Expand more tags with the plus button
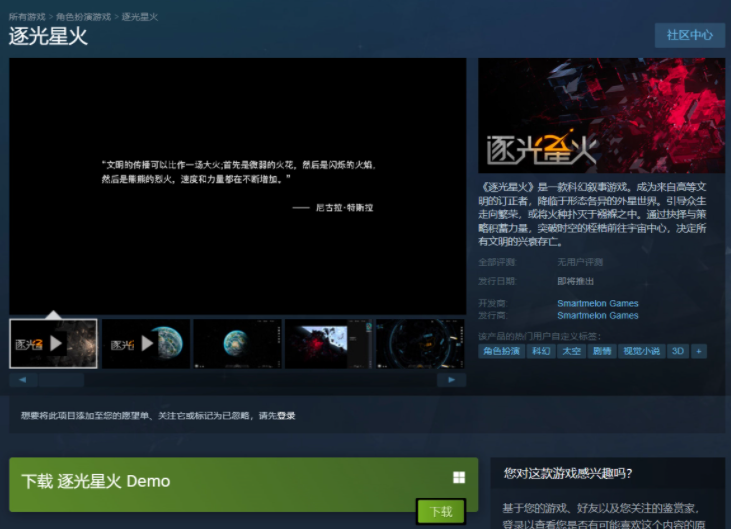This screenshot has width=731, height=529. (699, 351)
